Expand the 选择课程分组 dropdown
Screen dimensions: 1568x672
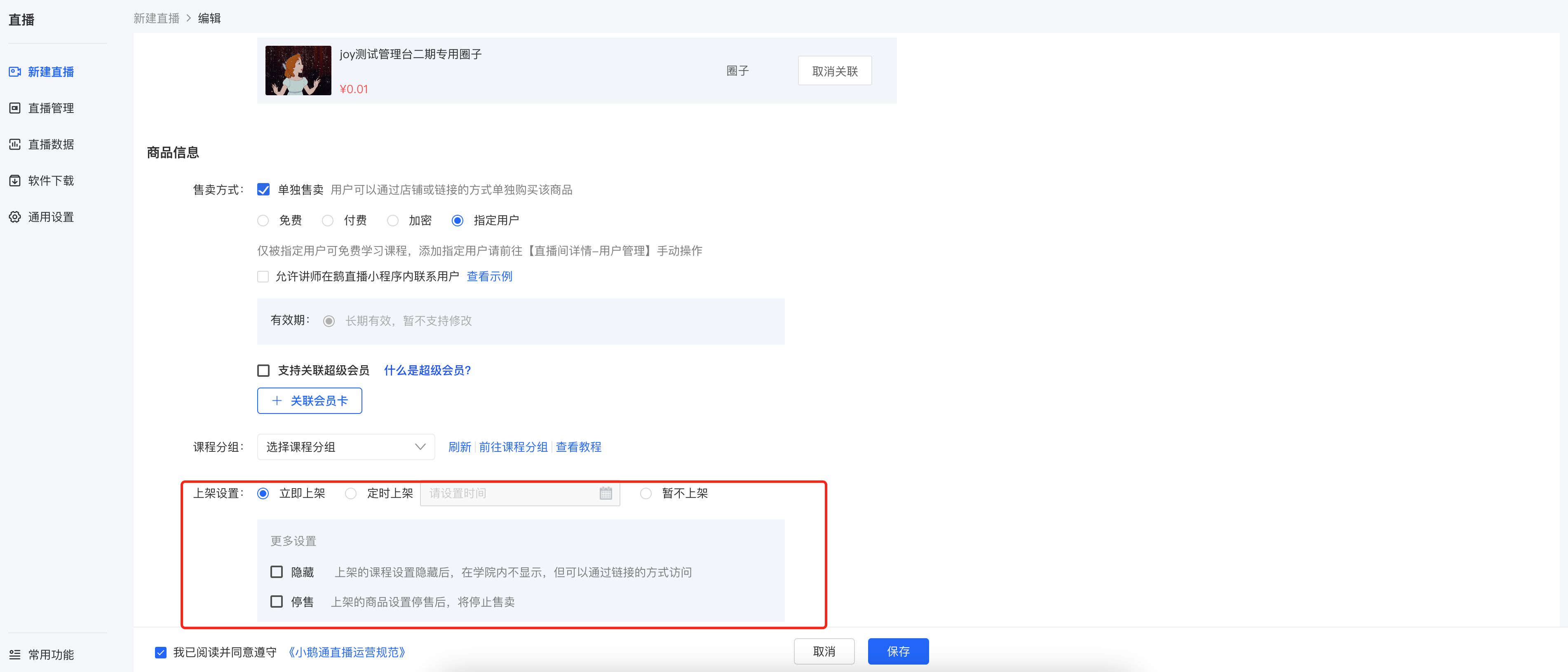tap(346, 447)
